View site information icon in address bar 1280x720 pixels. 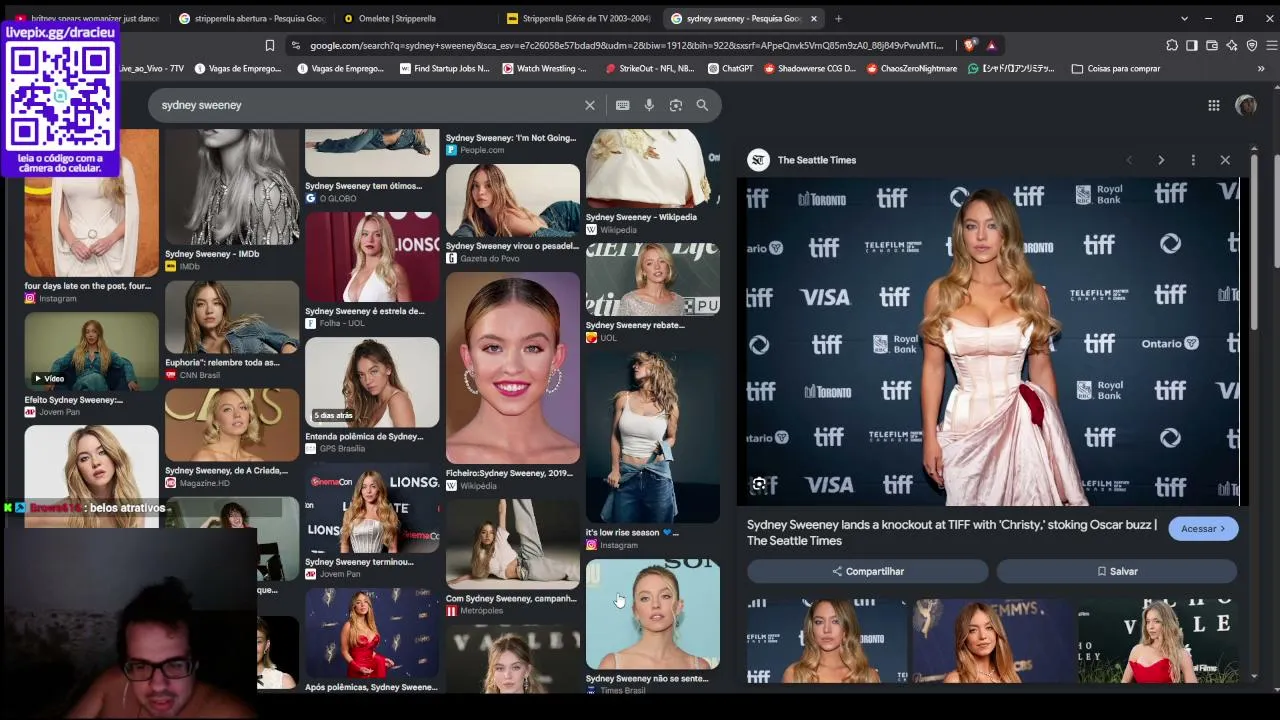coord(295,45)
